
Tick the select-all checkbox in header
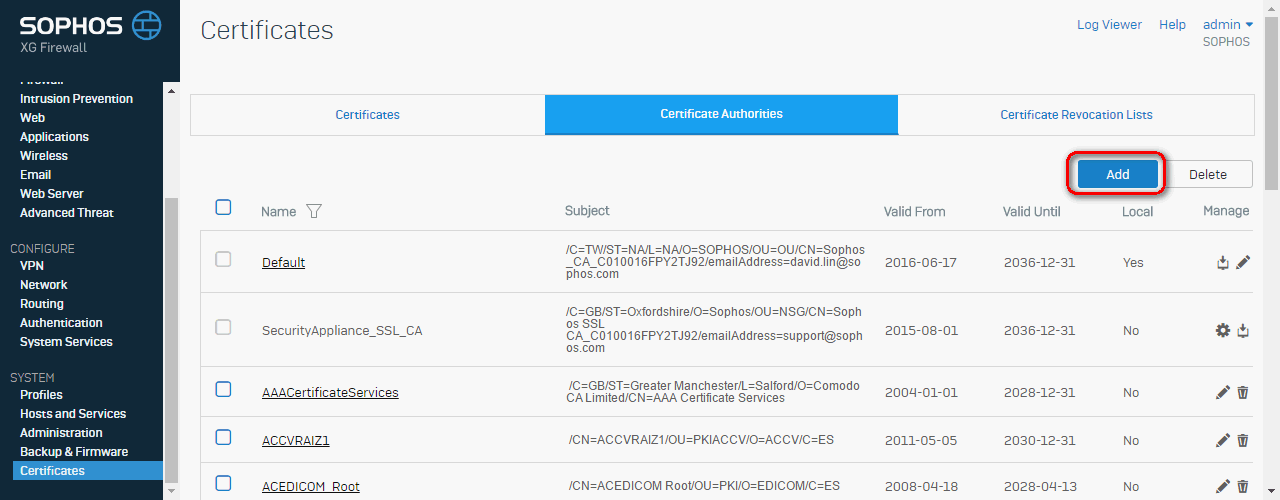click(224, 208)
